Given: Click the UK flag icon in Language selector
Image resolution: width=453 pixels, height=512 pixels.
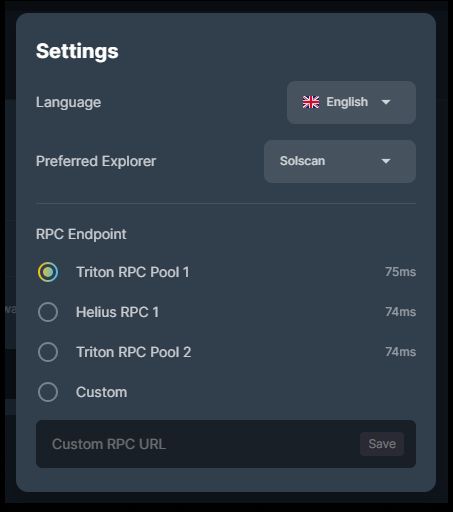Looking at the screenshot, I should pos(311,102).
